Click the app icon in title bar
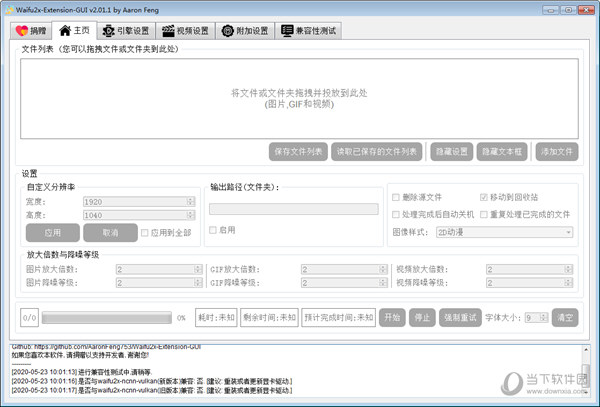This screenshot has height=407, width=600. tap(9, 10)
